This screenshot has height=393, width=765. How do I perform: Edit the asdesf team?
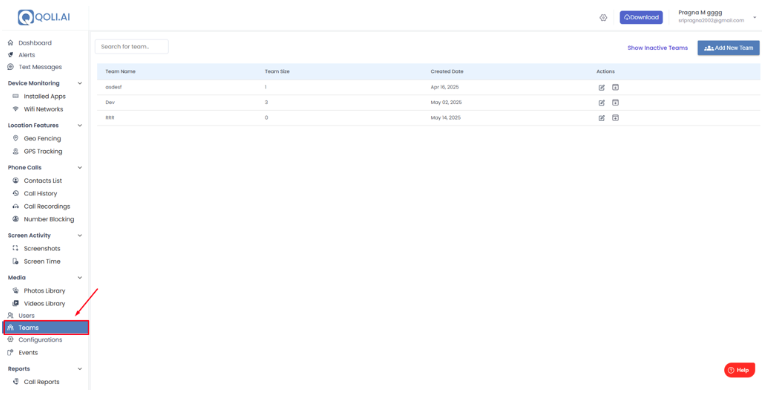coord(602,87)
